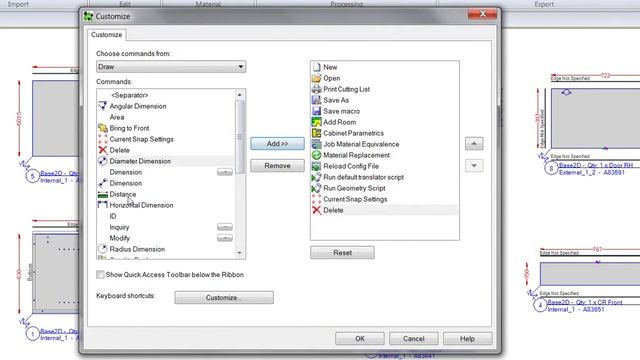The height and width of the screenshot is (360, 640).
Task: Open the Base2D Door RH part link
Action: point(596,165)
